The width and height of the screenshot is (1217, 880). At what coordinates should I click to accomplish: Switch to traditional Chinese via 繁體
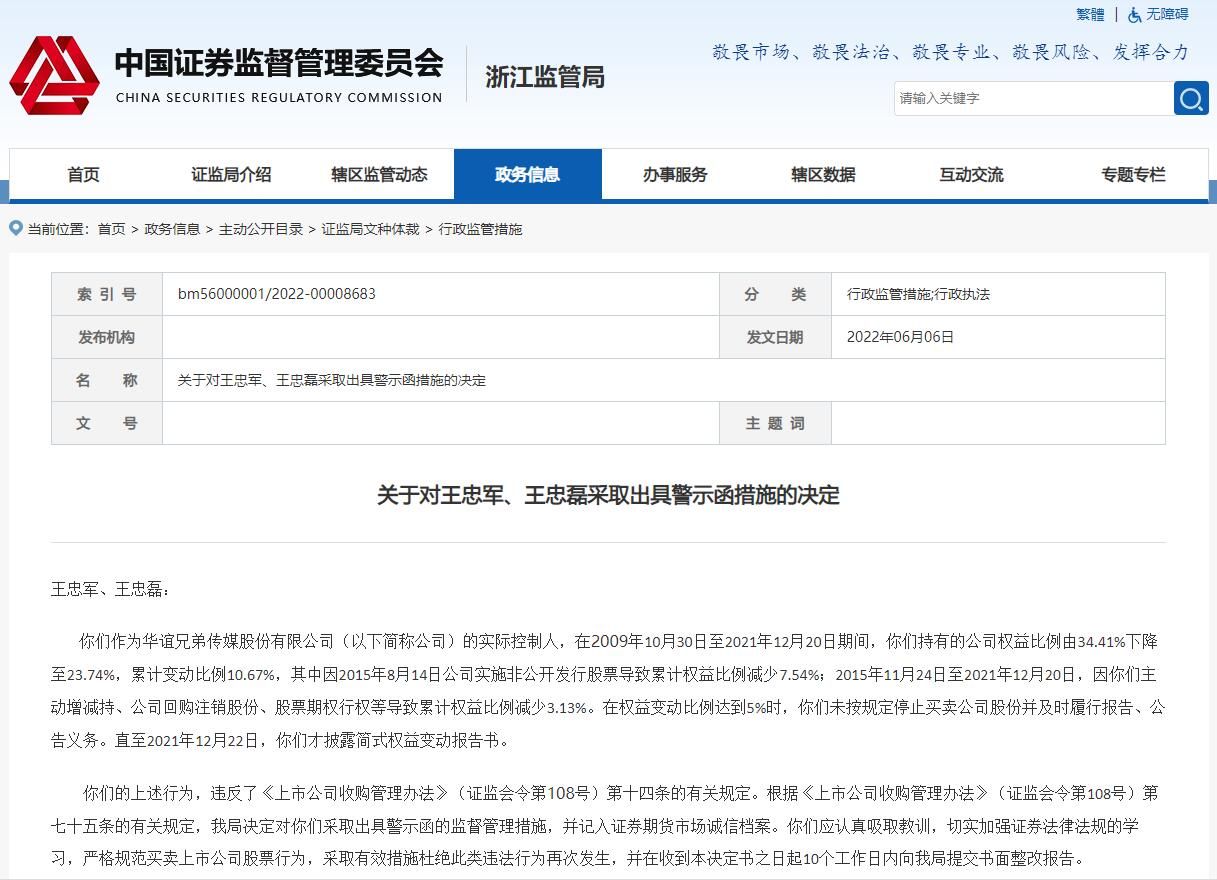tap(1090, 14)
